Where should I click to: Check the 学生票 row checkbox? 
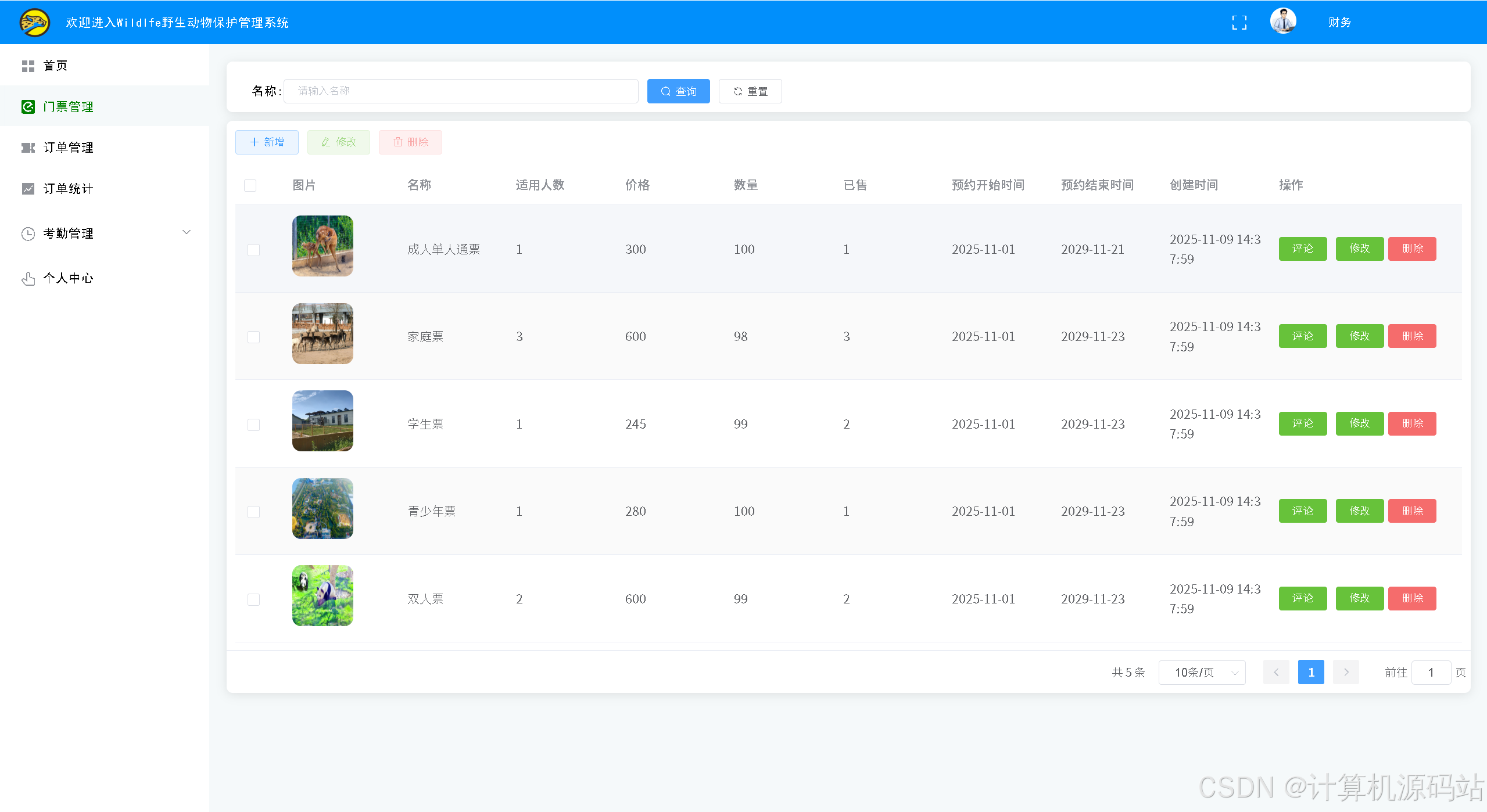tap(253, 425)
